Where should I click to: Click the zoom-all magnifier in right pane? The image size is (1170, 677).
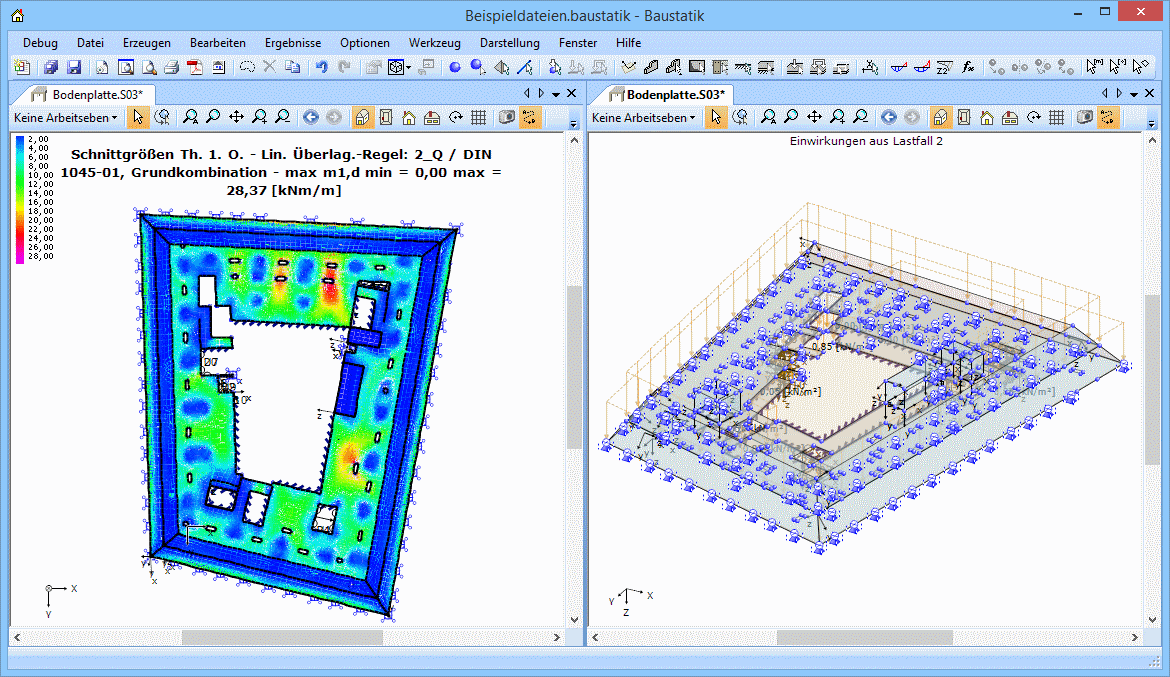pos(768,117)
